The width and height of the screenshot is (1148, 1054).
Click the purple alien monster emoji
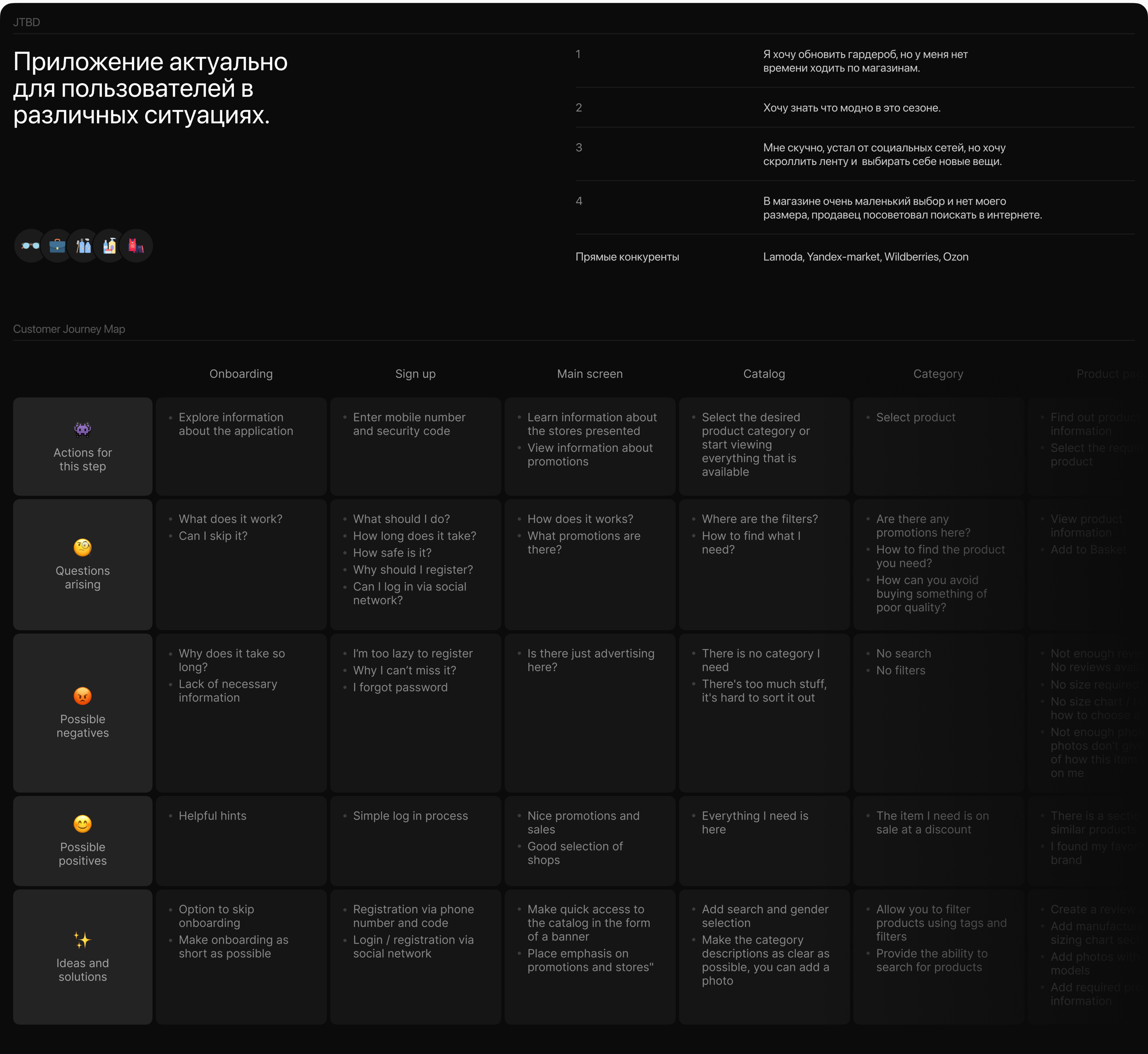pos(83,429)
